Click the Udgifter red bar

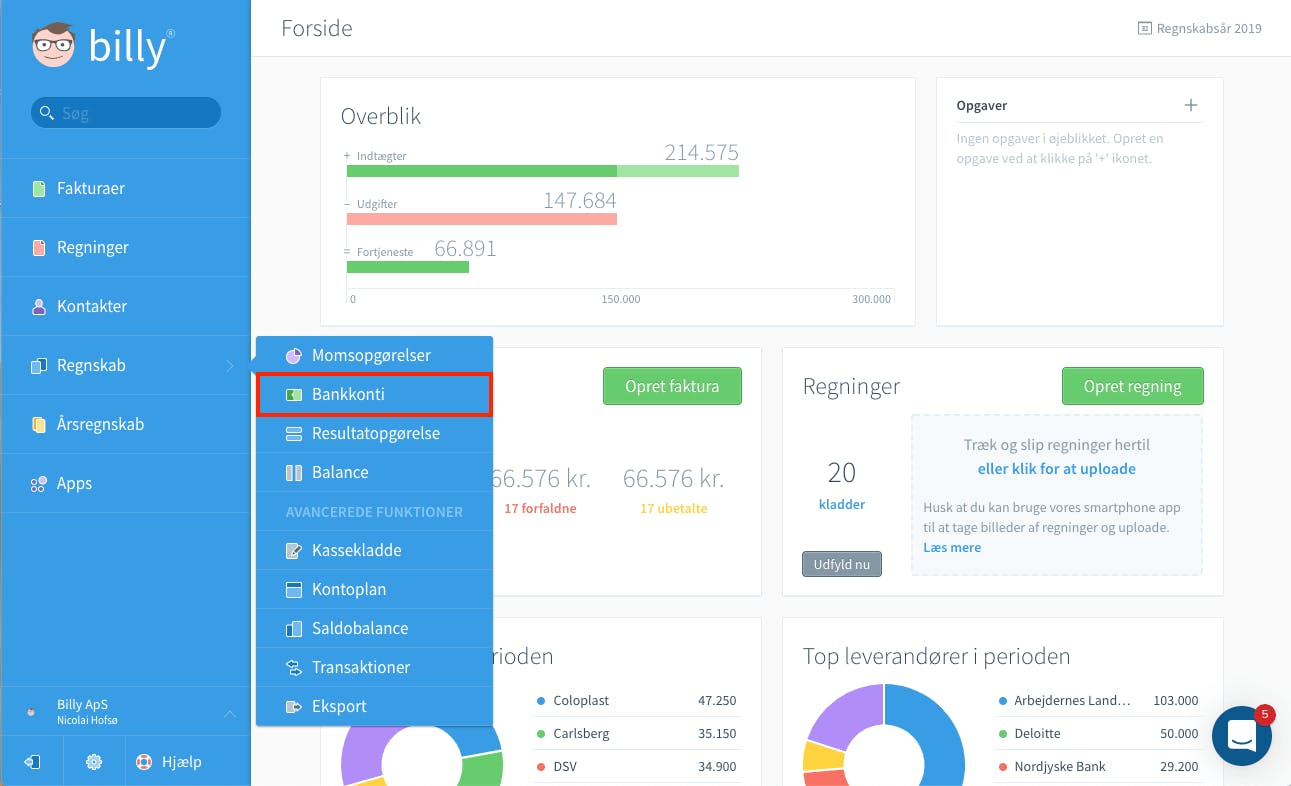[482, 219]
